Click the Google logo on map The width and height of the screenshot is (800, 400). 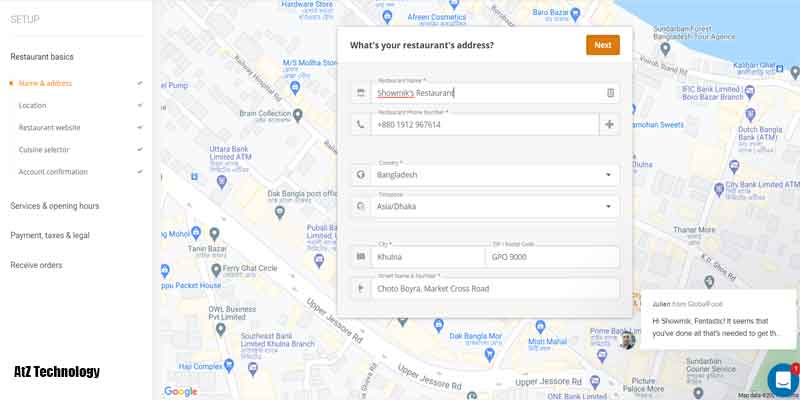click(x=181, y=391)
